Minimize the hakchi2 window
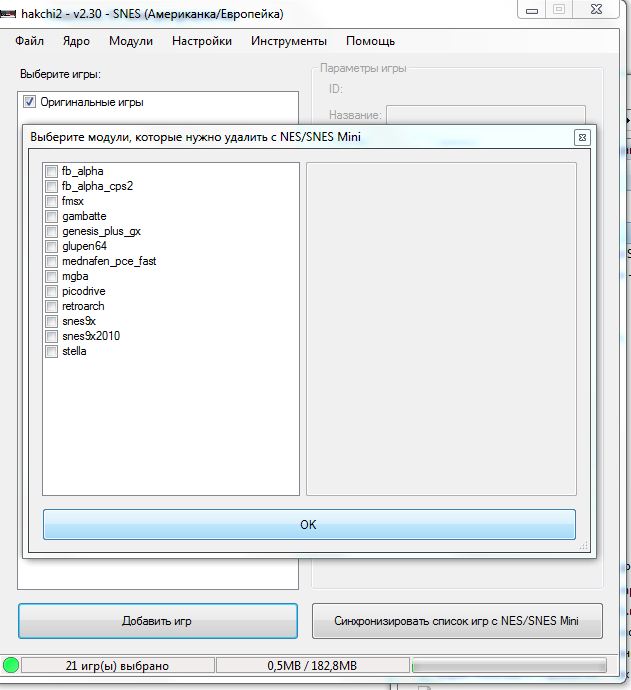This screenshot has height=690, width=631. click(x=532, y=10)
